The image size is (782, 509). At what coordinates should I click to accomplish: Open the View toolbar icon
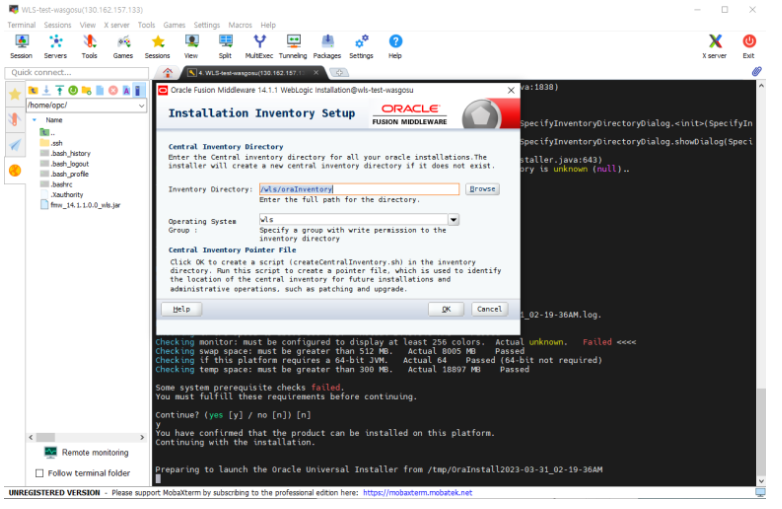tap(192, 46)
